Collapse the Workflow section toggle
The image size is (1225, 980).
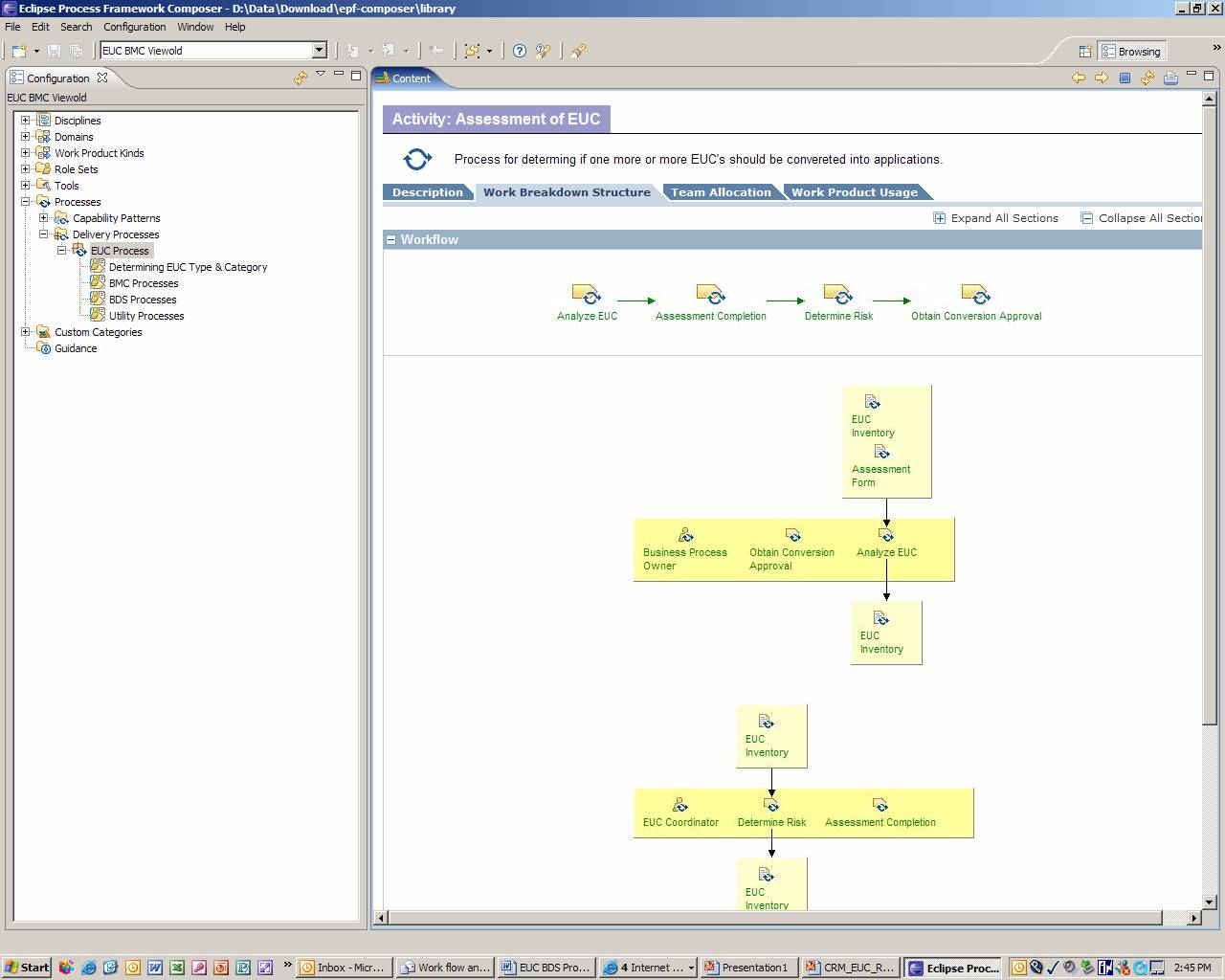tap(391, 239)
